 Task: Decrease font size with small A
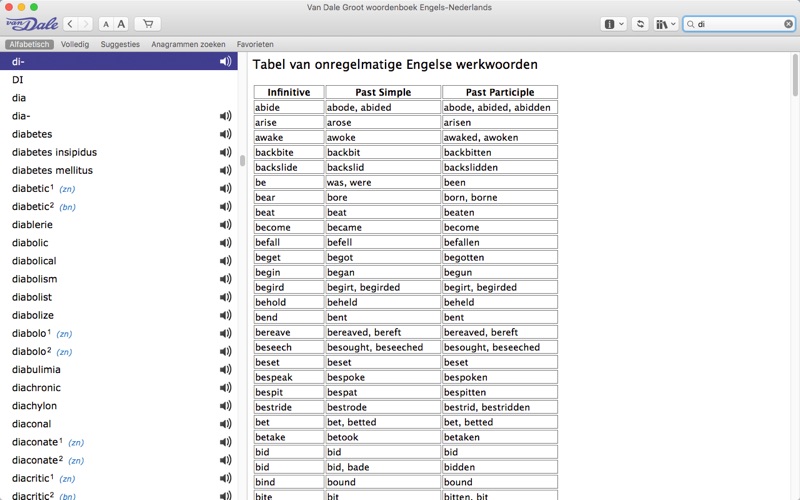[x=106, y=24]
